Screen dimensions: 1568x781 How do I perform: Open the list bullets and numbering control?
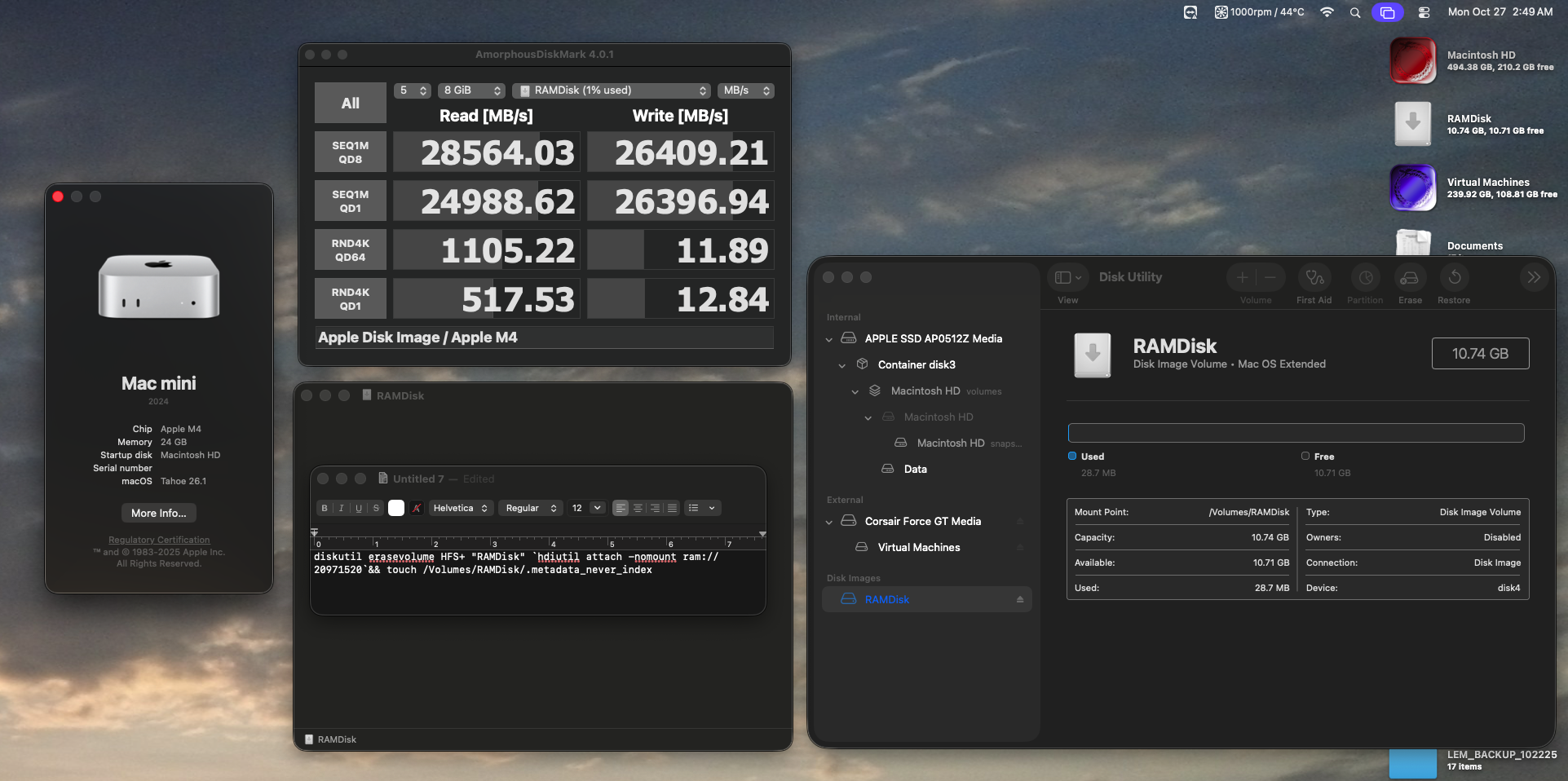pos(701,508)
